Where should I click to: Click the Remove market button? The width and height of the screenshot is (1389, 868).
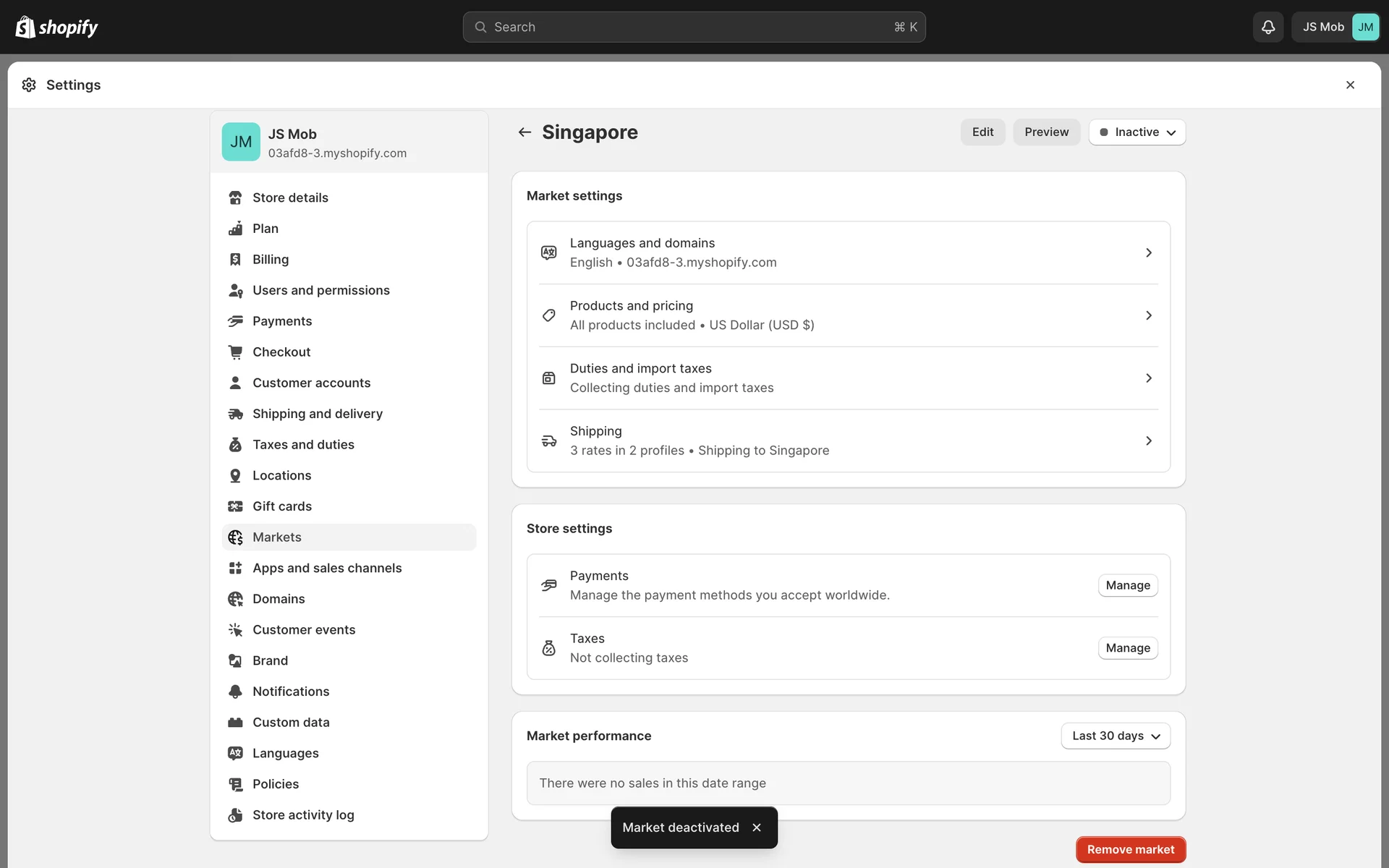click(x=1130, y=849)
